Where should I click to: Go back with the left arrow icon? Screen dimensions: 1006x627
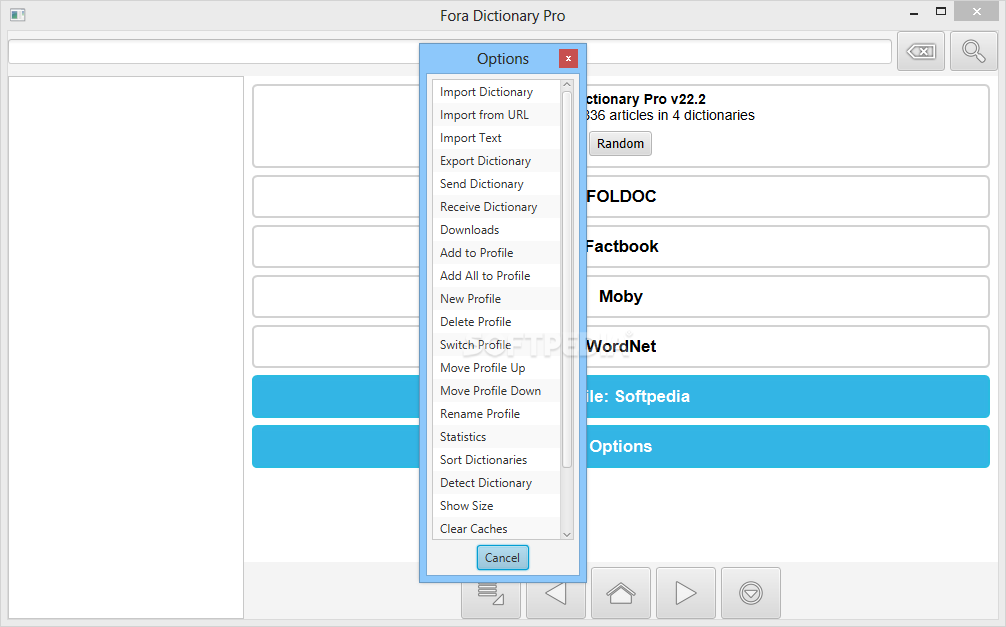tap(556, 594)
